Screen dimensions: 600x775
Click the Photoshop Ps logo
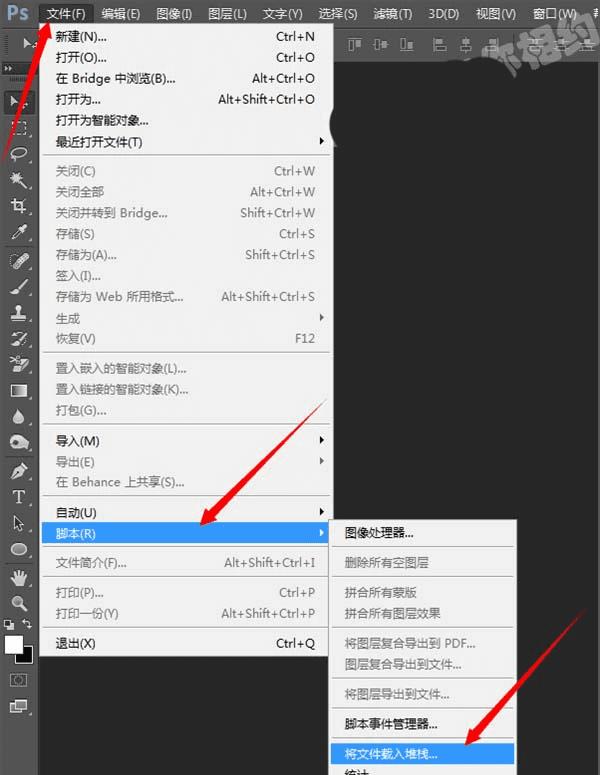coord(18,13)
